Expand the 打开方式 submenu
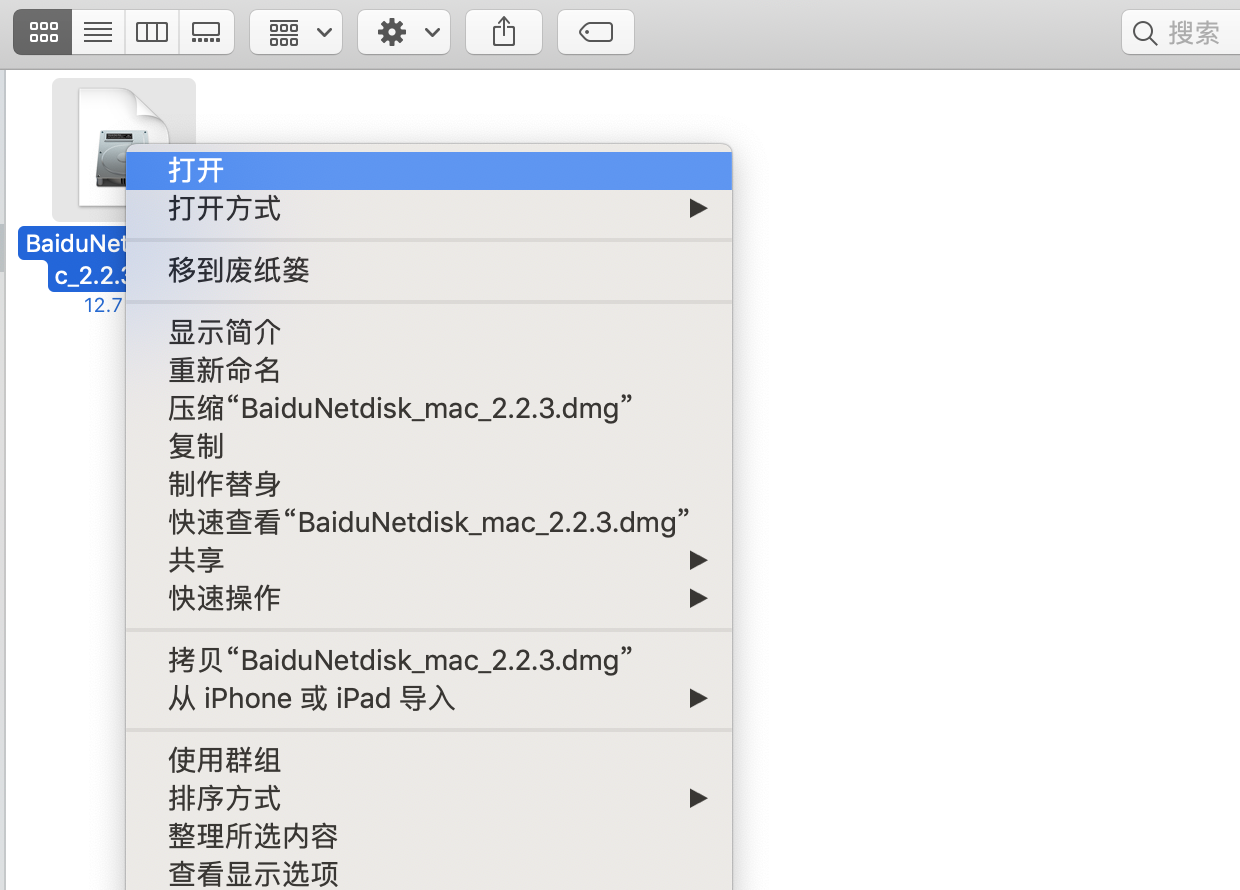The image size is (1240, 890). pyautogui.click(x=429, y=208)
